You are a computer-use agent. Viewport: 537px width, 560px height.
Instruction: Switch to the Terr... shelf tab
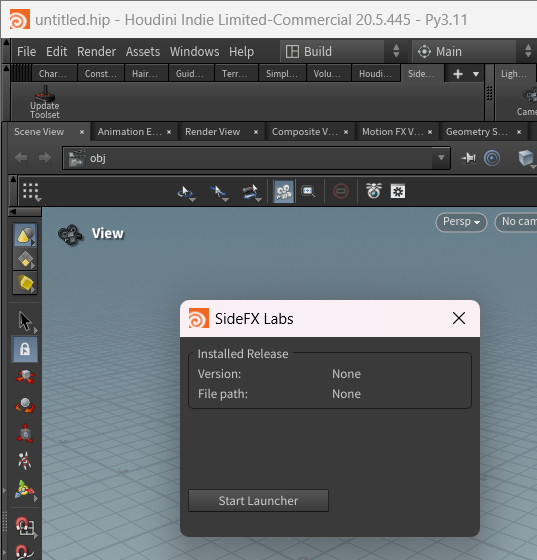[235, 74]
